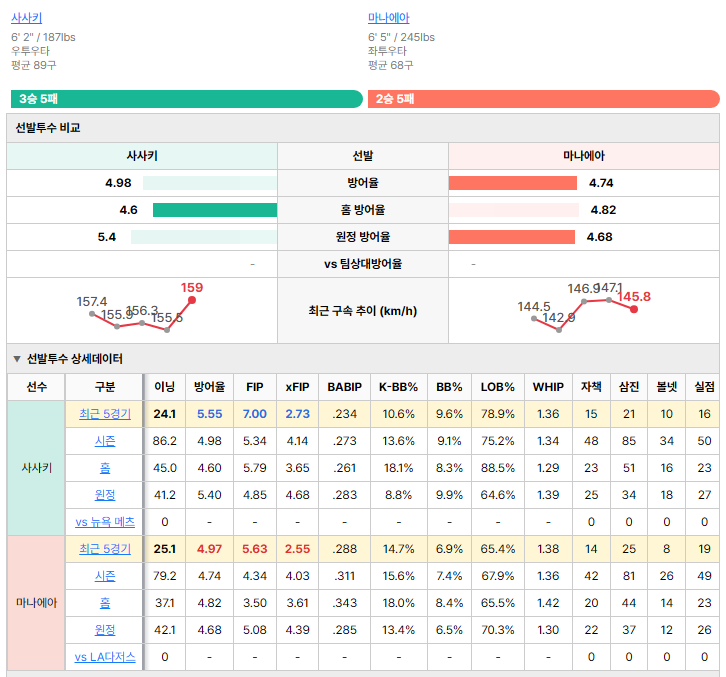Image resolution: width=726 pixels, height=677 pixels.
Task: Click 사사키's green 홈 방어율 bar
Action: coord(215,210)
